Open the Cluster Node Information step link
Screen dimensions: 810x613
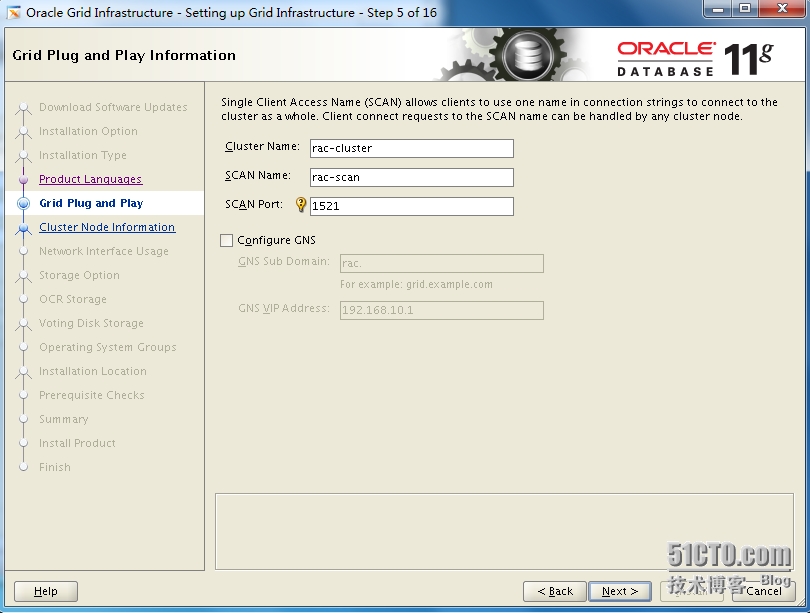[x=107, y=227]
